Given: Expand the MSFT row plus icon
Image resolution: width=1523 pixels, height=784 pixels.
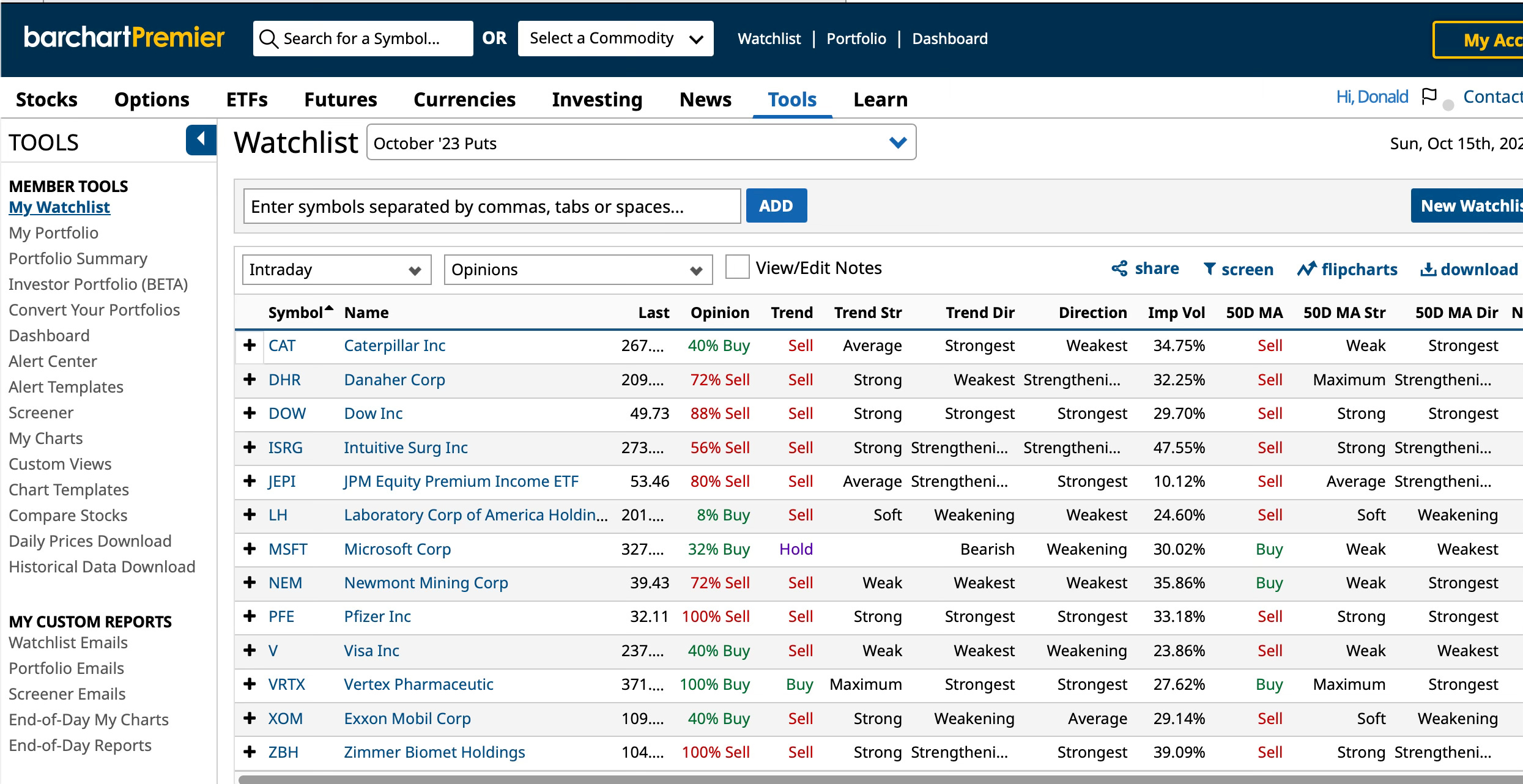Looking at the screenshot, I should coord(250,549).
